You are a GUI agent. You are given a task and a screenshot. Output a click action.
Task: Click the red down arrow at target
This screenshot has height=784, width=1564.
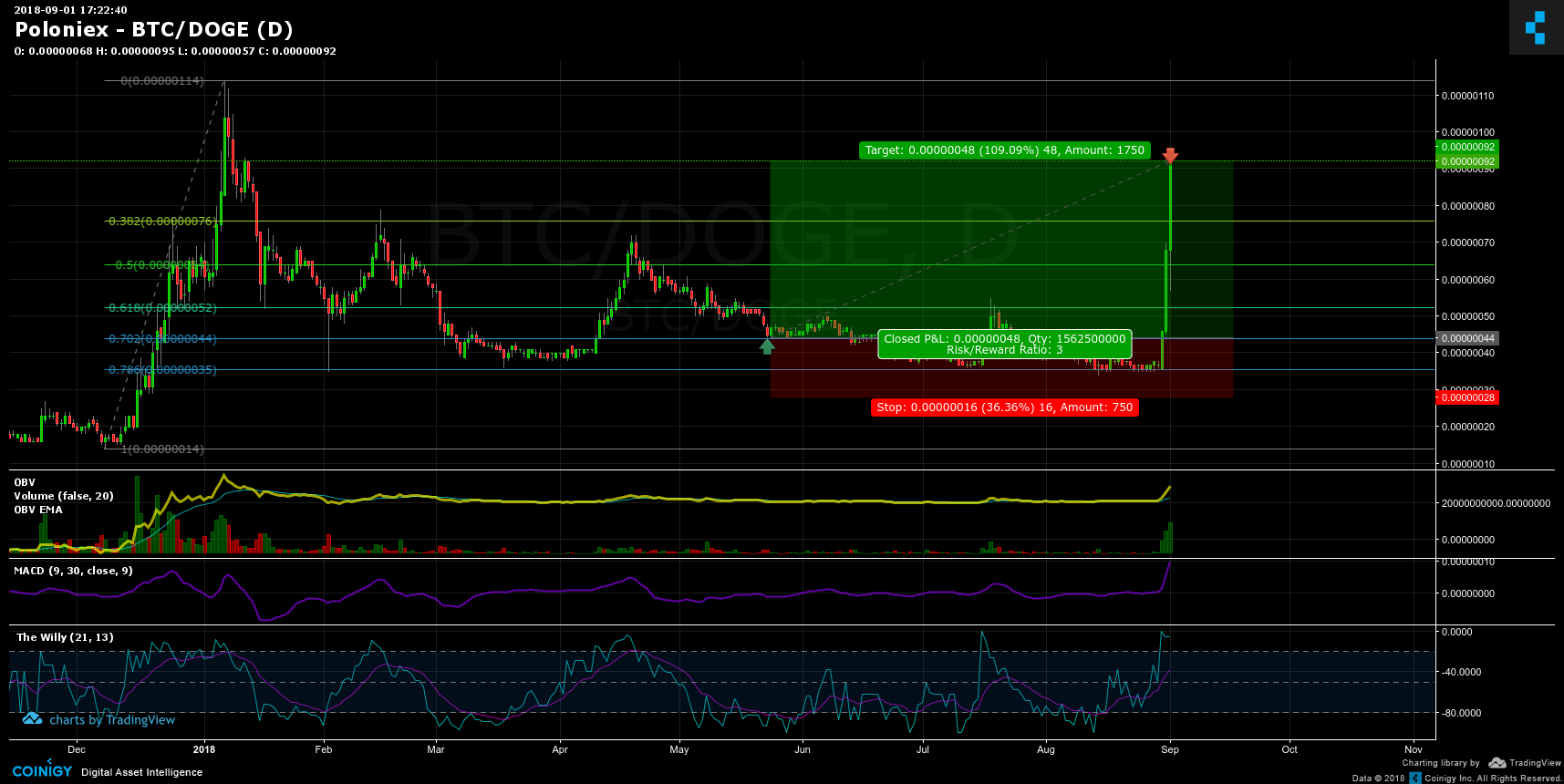pyautogui.click(x=1170, y=156)
